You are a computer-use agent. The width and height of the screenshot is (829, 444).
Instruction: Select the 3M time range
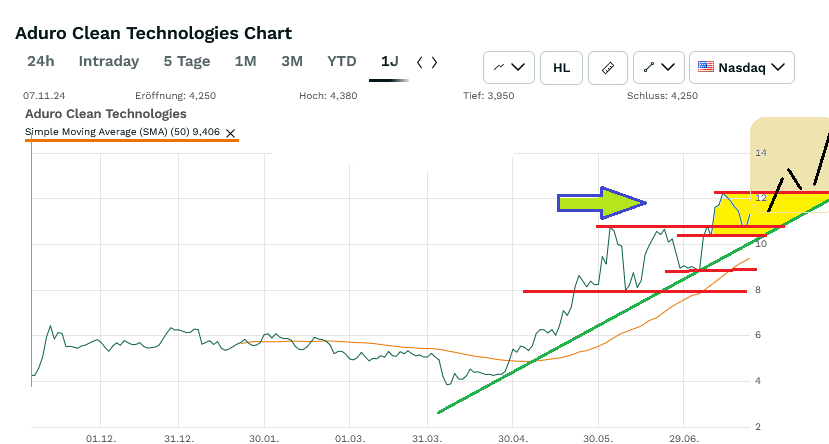coord(292,61)
